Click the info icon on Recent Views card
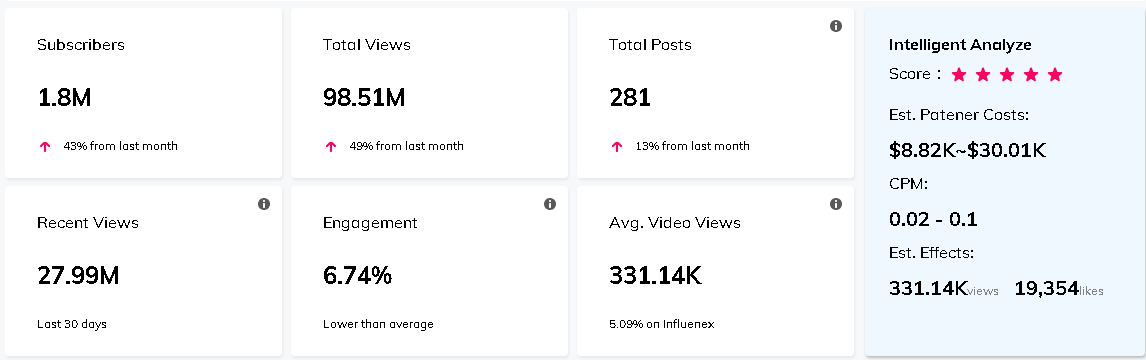The height and width of the screenshot is (360, 1146). coord(264,204)
